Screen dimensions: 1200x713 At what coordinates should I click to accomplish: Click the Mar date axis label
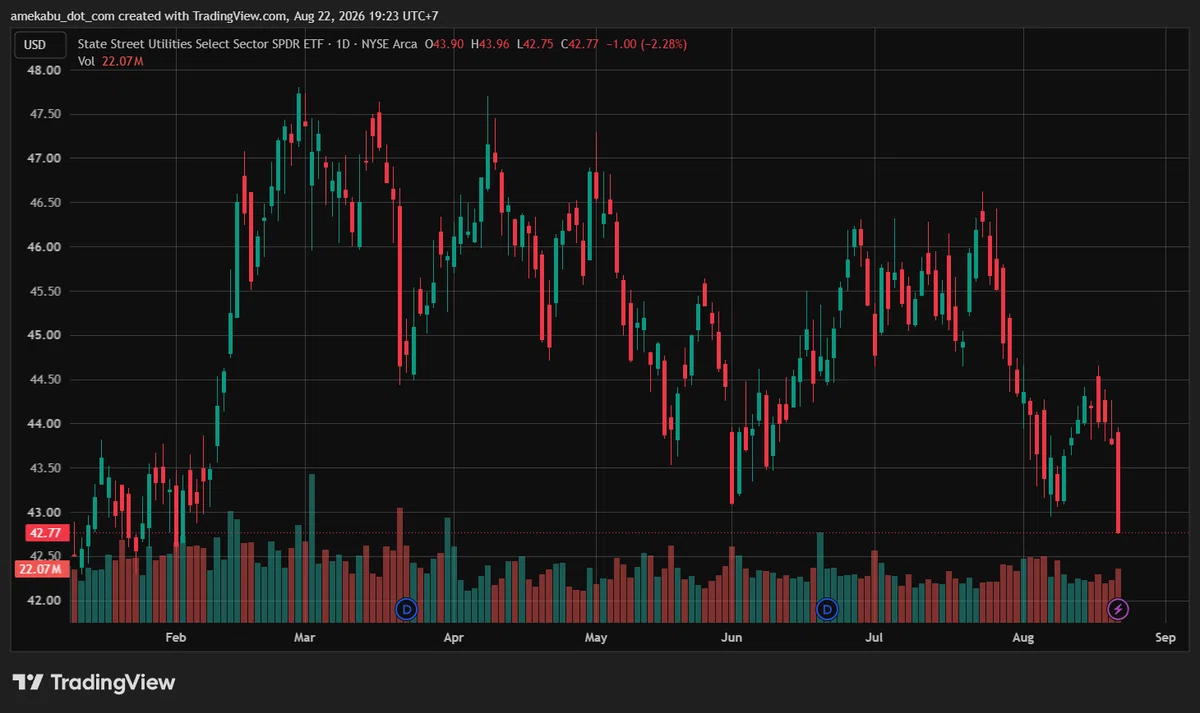point(305,637)
